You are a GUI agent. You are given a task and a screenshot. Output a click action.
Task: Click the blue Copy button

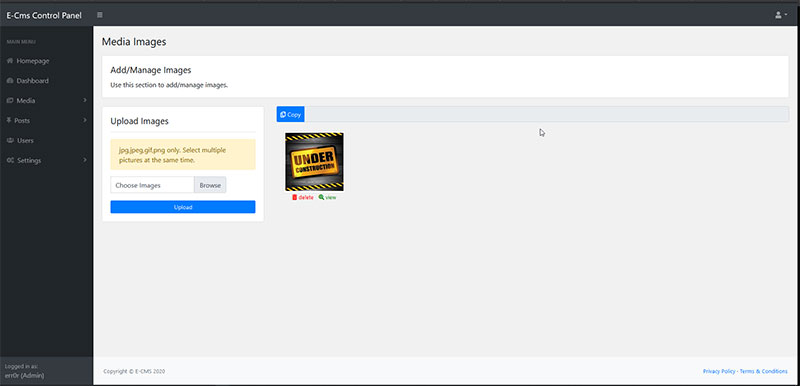[291, 115]
